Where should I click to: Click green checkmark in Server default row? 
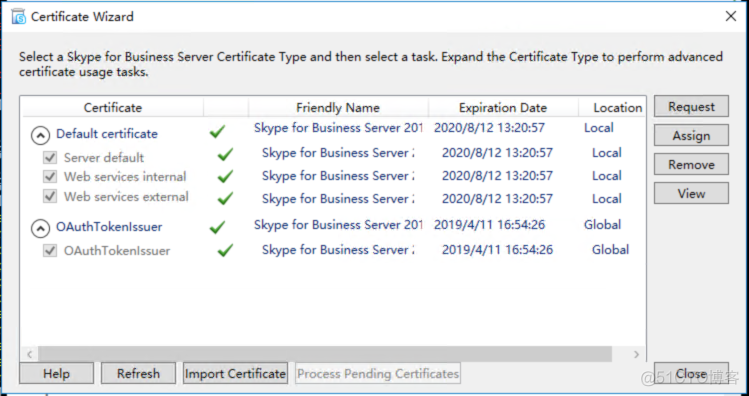click(225, 154)
